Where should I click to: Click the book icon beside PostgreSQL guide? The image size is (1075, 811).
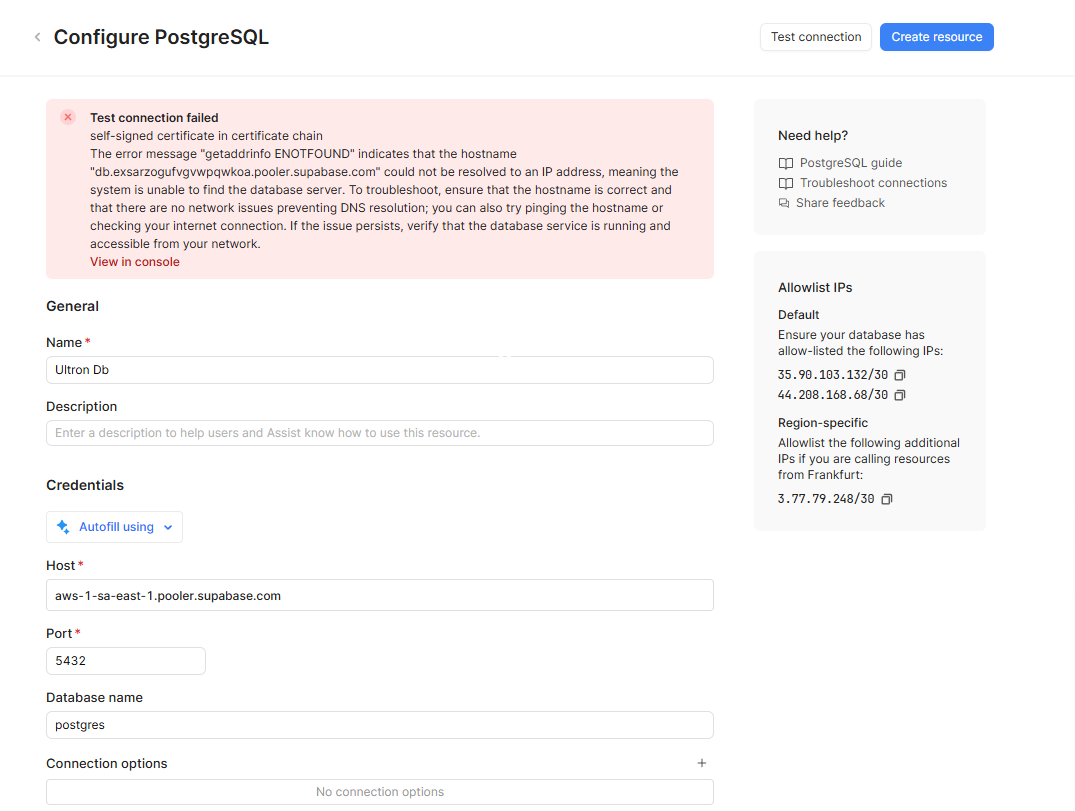click(x=785, y=163)
